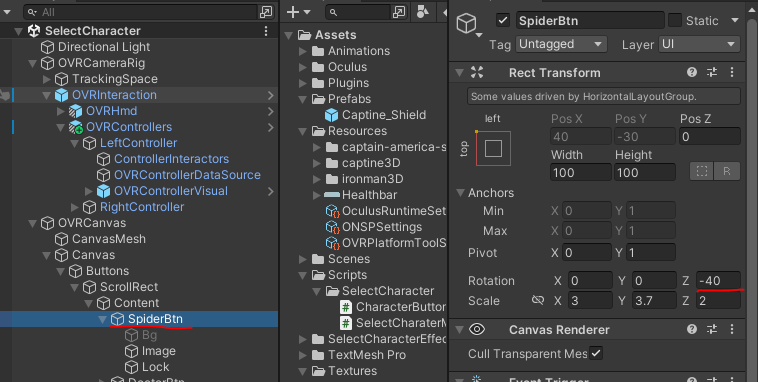Click Pos Z field
Viewport: 758px width, 382px height.
pos(709,136)
